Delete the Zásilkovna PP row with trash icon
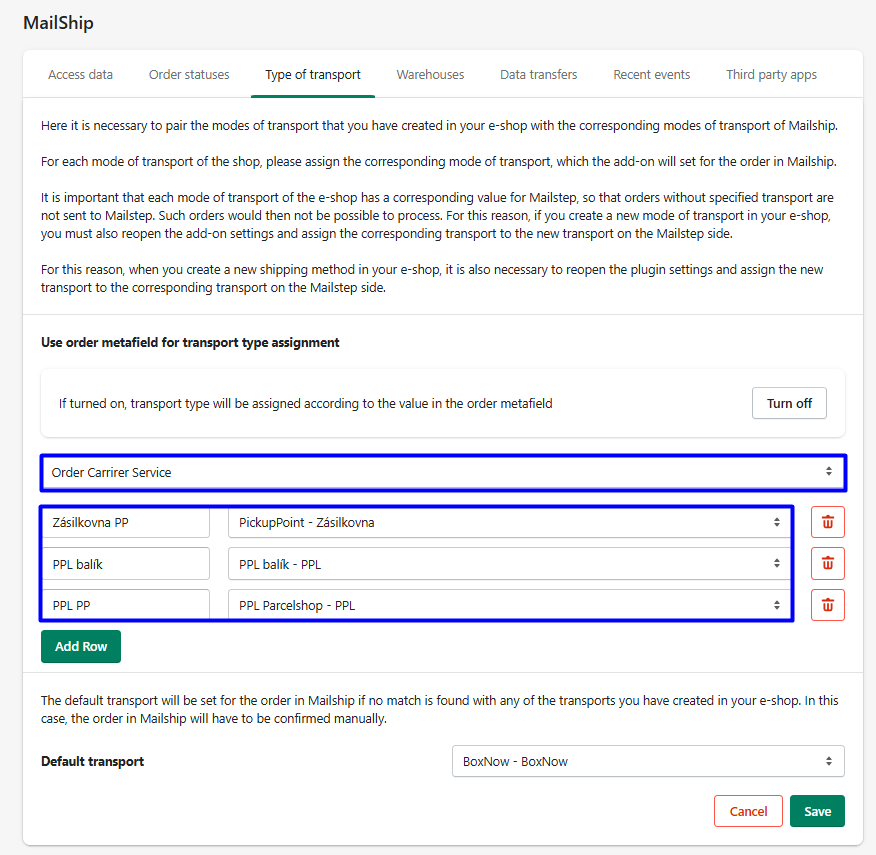 828,522
